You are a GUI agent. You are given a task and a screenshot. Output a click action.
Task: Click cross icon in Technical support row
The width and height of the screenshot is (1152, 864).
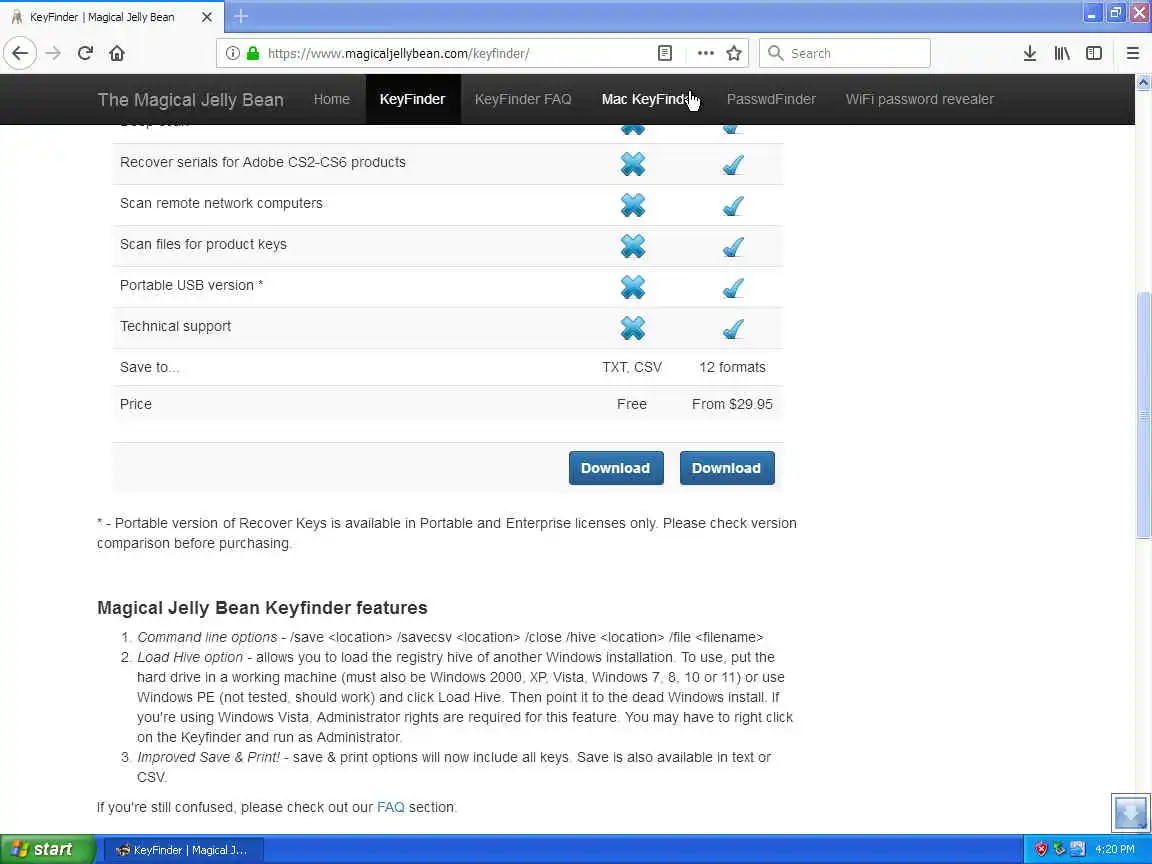tap(632, 328)
